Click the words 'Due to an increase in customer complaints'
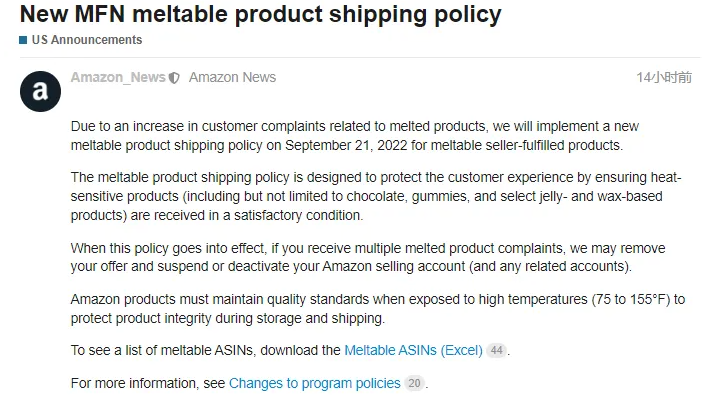The height and width of the screenshot is (412, 727). (198, 127)
